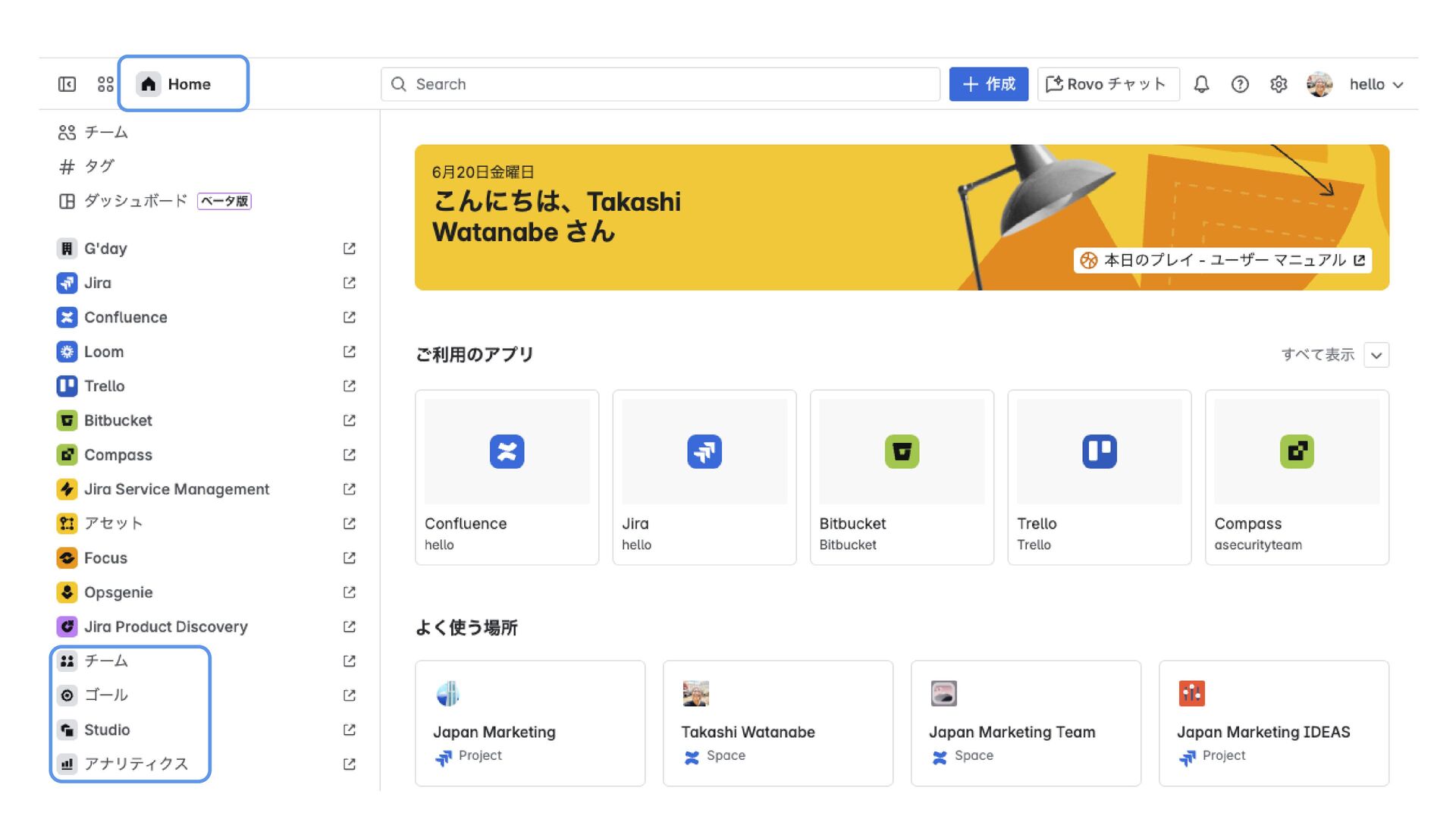Screen dimensions: 1456x819
Task: Open Opsgenie in the sidebar
Action: (x=206, y=592)
